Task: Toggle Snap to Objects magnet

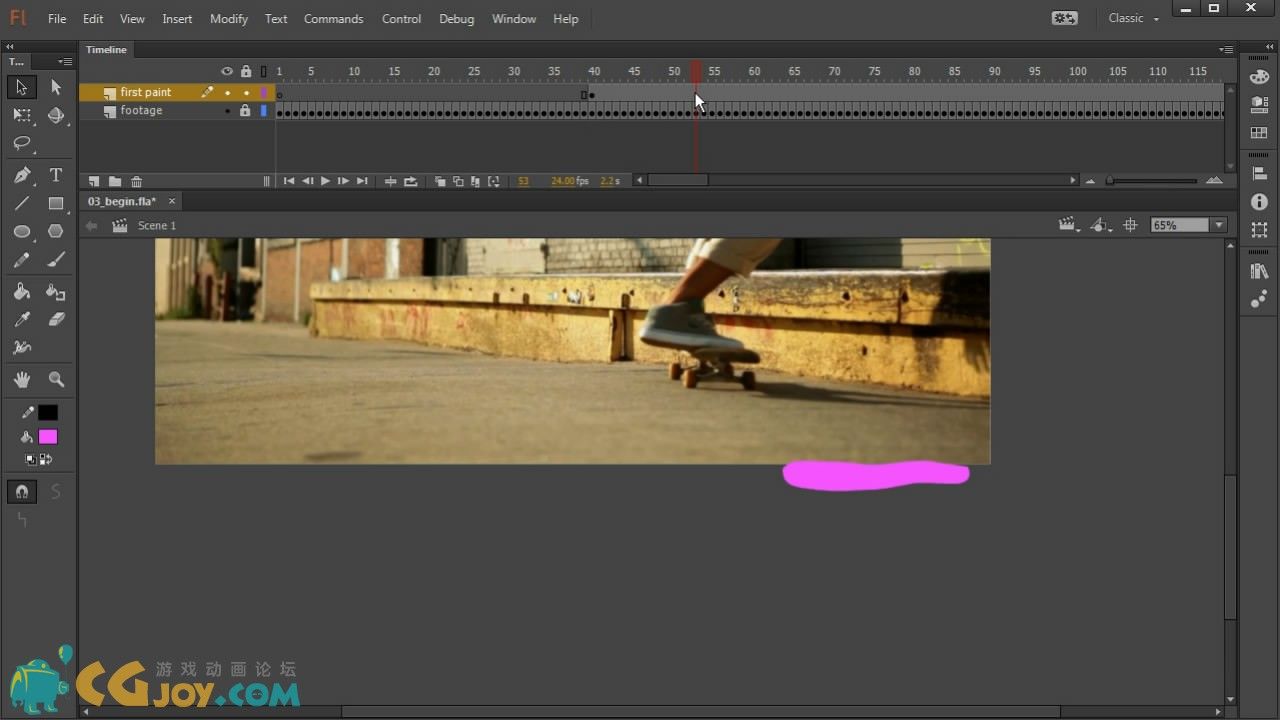Action: [x=21, y=492]
